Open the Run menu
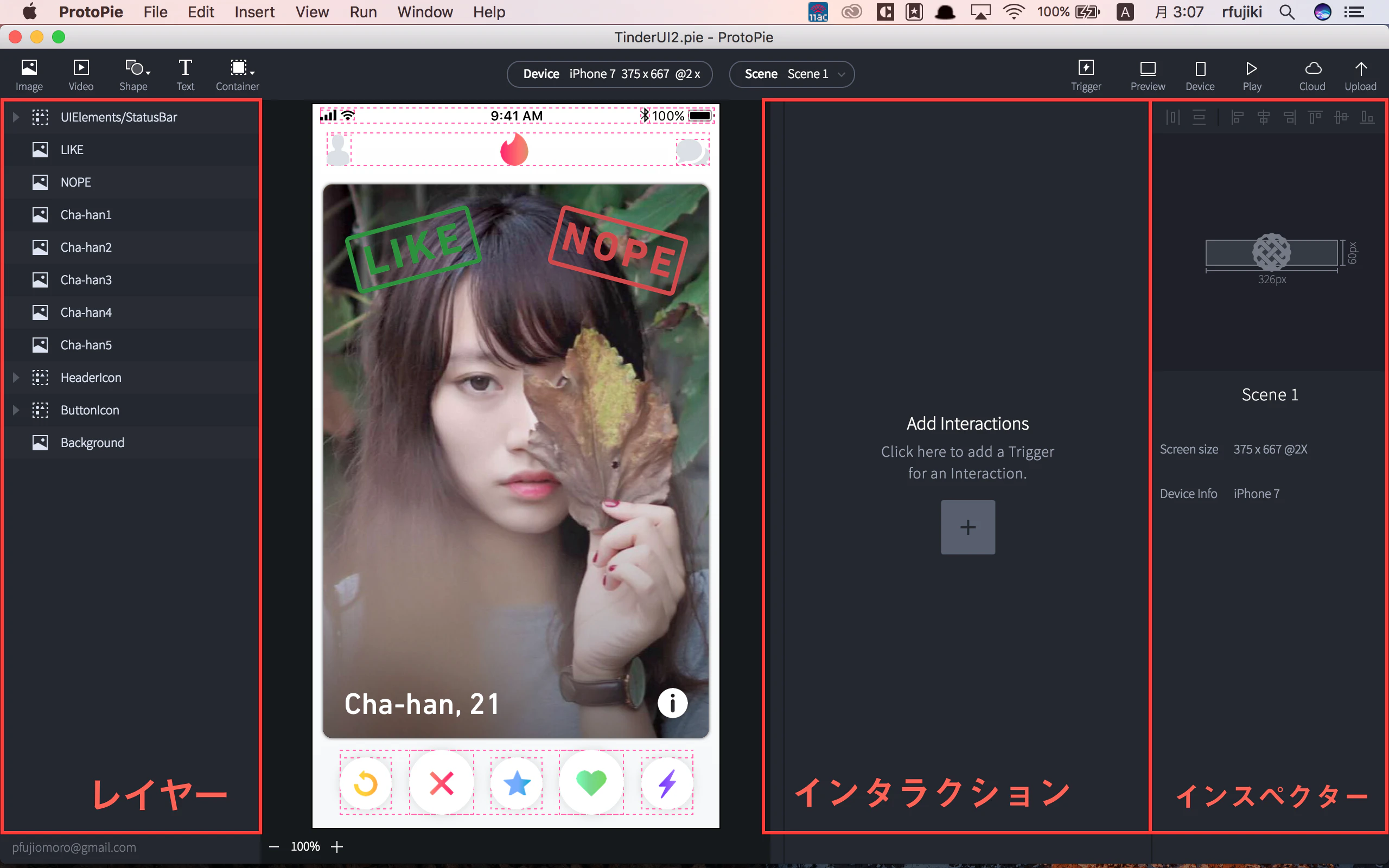1389x868 pixels. [x=364, y=12]
